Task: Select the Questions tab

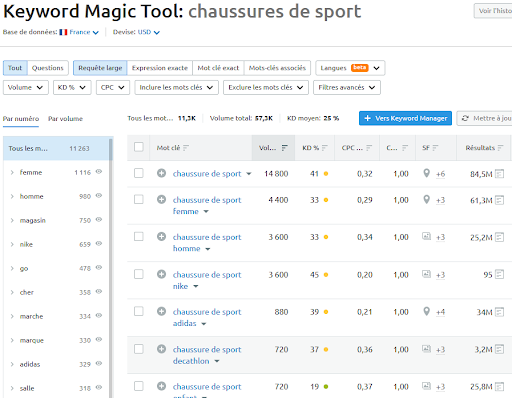Action: point(48,68)
